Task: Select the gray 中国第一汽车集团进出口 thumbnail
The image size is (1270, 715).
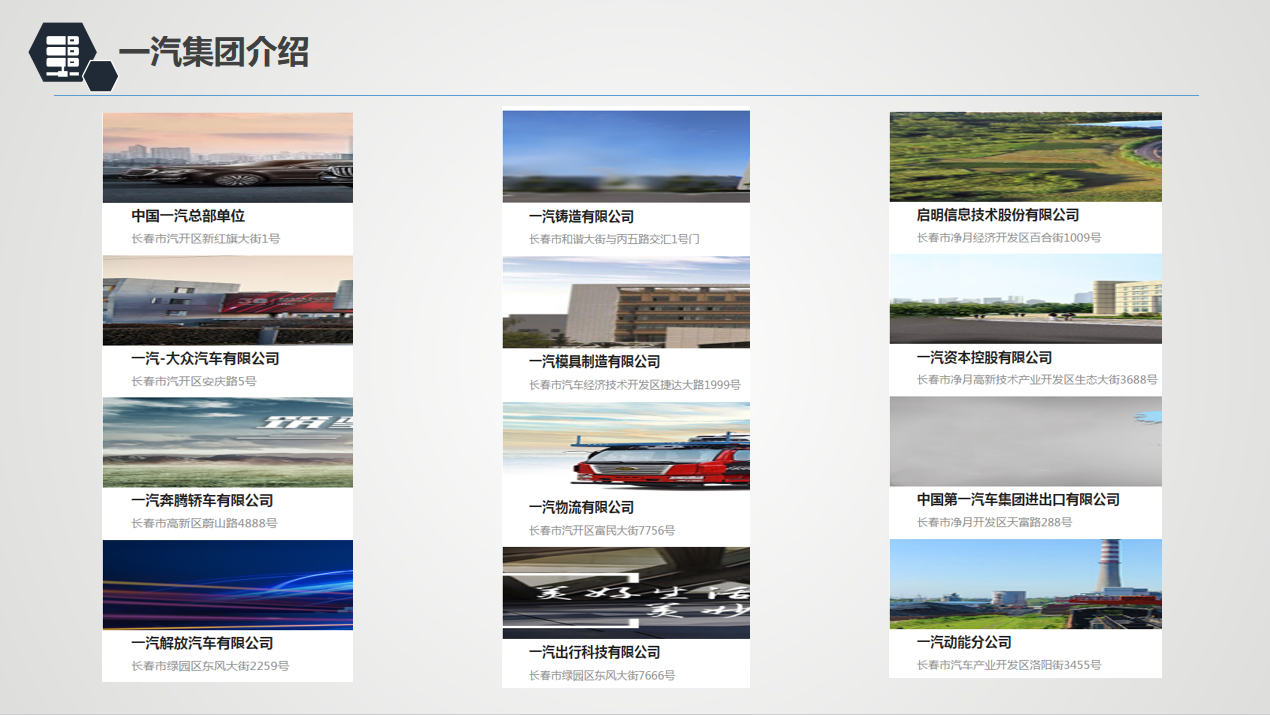Action: (x=1025, y=441)
